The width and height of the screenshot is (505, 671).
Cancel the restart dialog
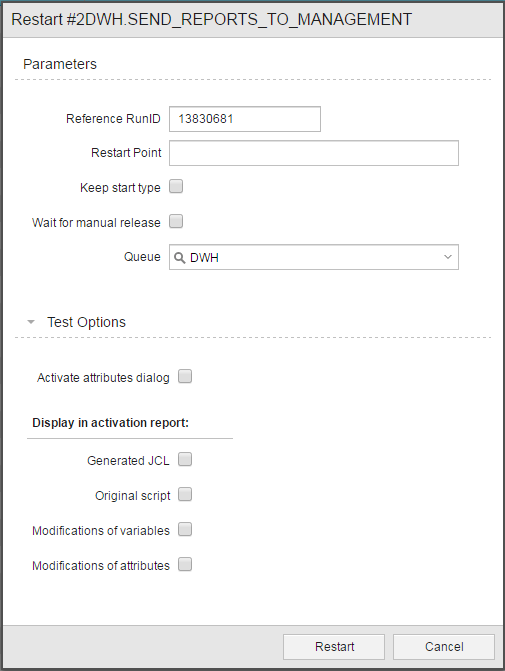(444, 647)
